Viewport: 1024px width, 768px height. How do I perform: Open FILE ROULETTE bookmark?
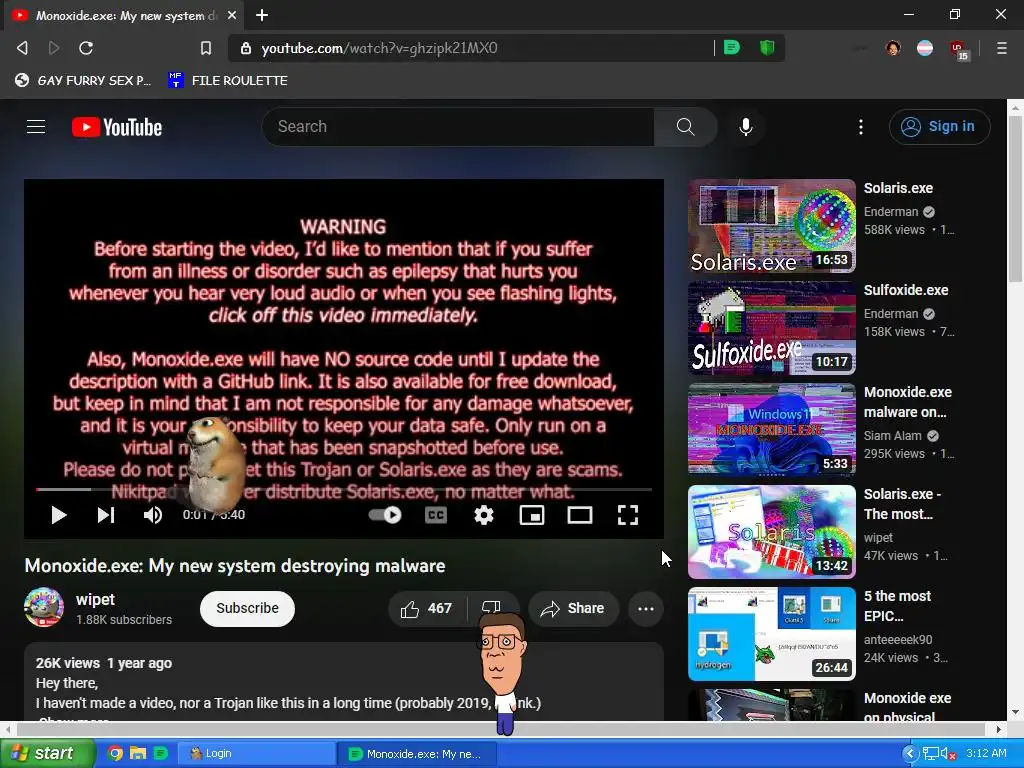(x=228, y=80)
